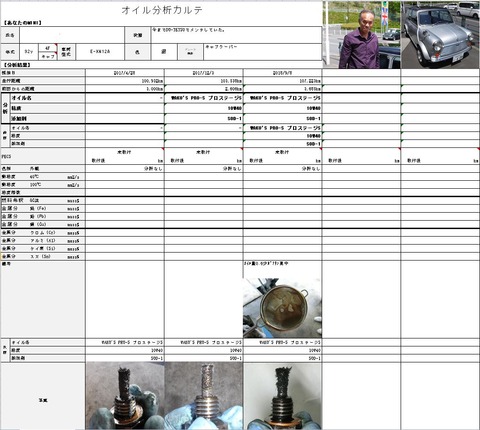
Task: Select bold 10W40 viscosity cell under 2017/12/3 column
Action: click(x=204, y=108)
